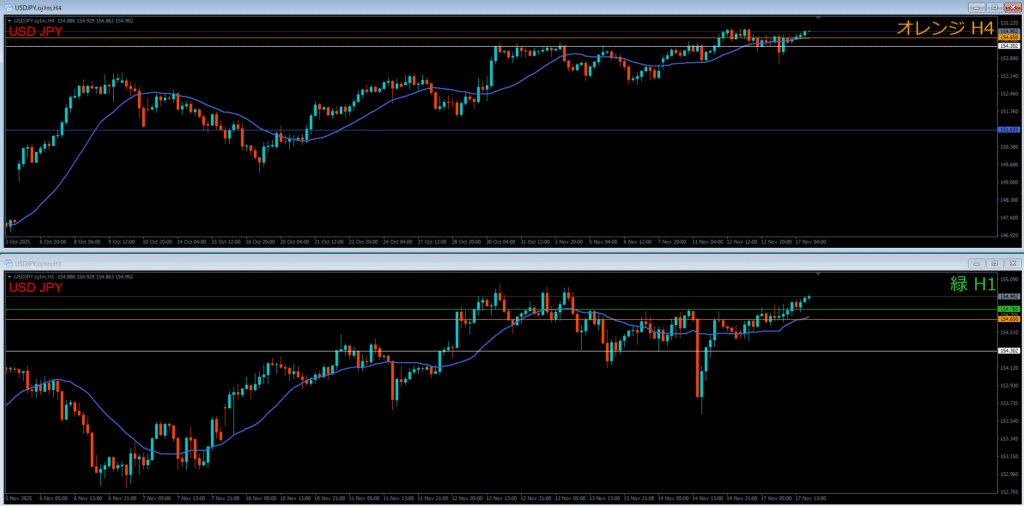Restore the H1 chart window size

point(995,263)
